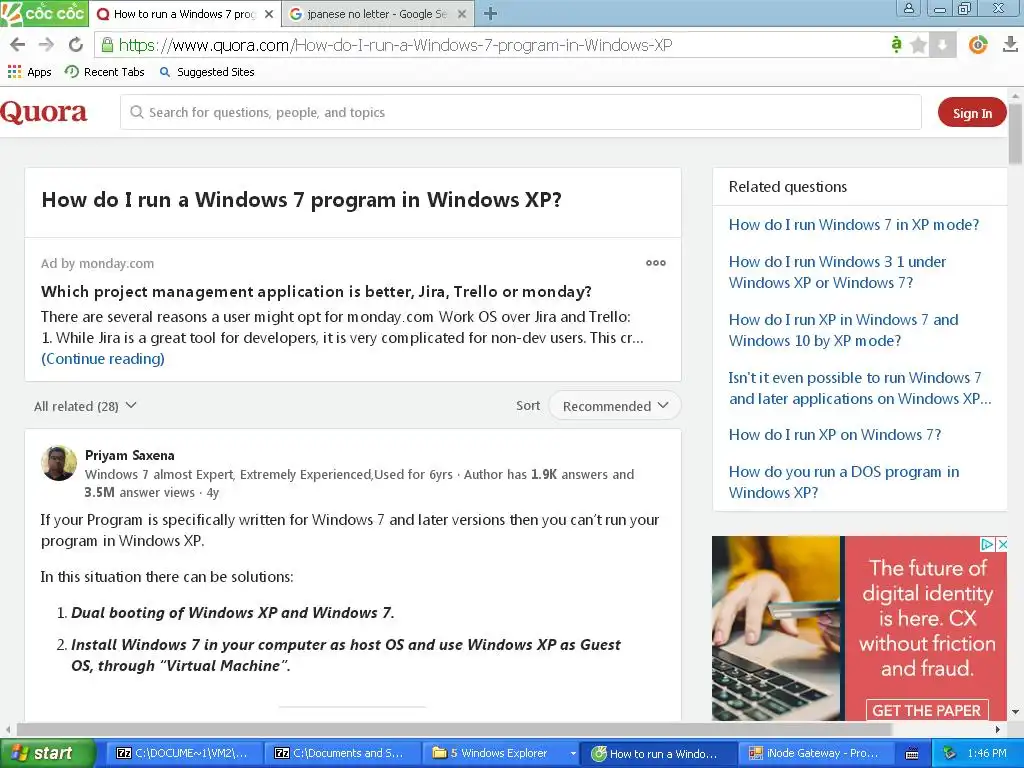Viewport: 1024px width, 768px height.
Task: Click the scroll down arrow of vertical scrollbar
Action: point(1015,712)
